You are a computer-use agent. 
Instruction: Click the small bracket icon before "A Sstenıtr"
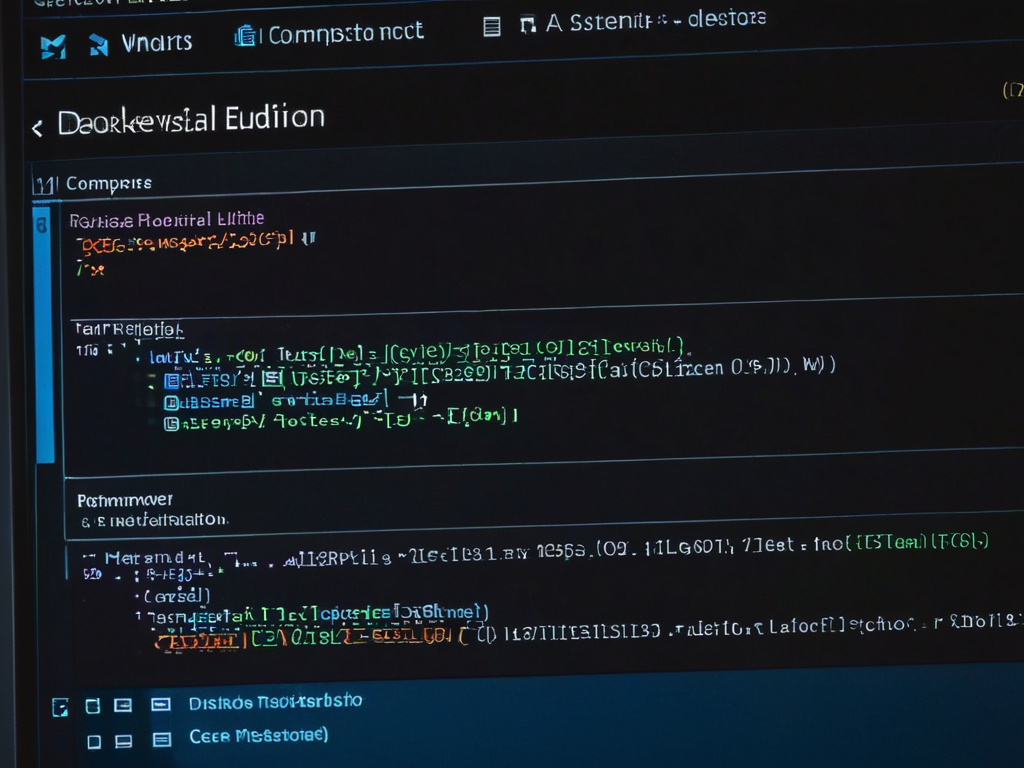pyautogui.click(x=528, y=25)
